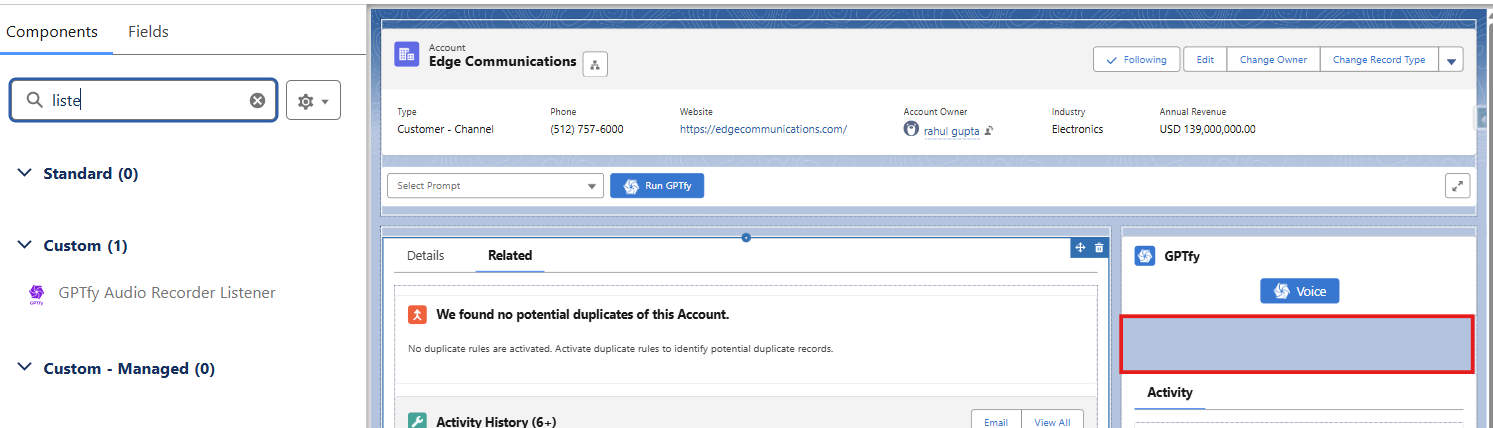Click the Electronics industry value
Viewport: 1493px width, 428px height.
(1077, 129)
